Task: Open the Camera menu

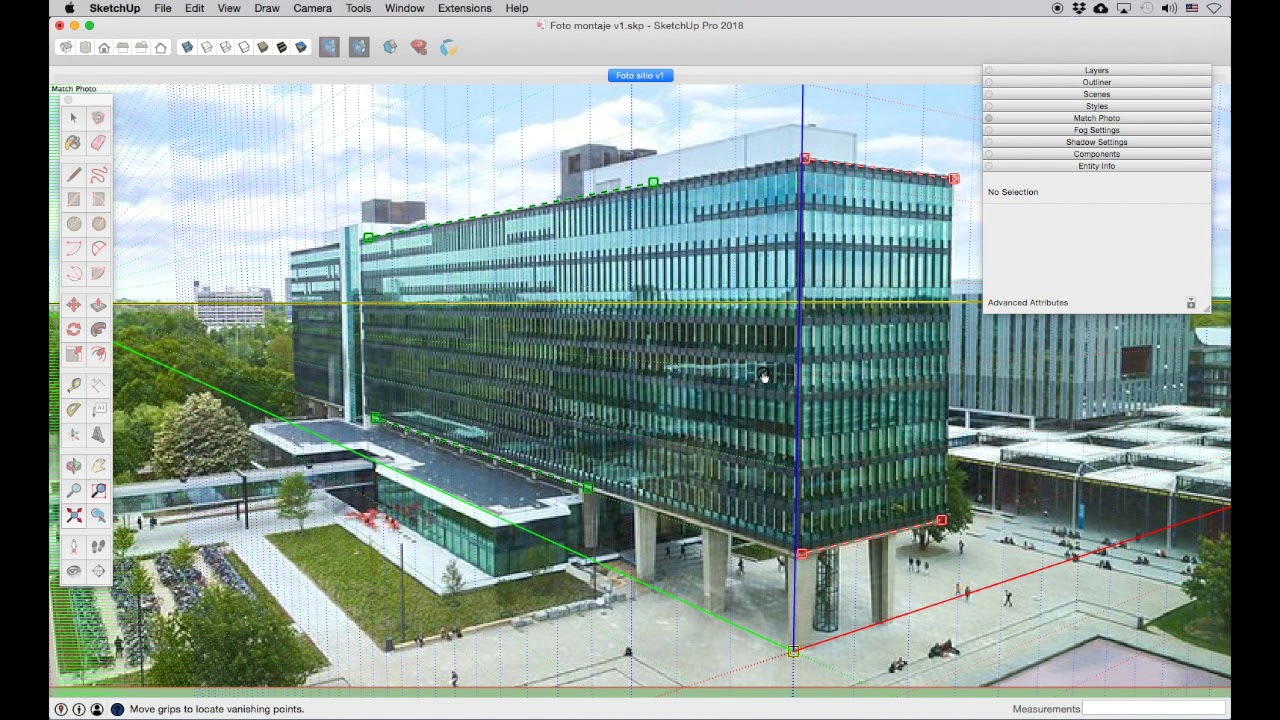Action: click(312, 8)
